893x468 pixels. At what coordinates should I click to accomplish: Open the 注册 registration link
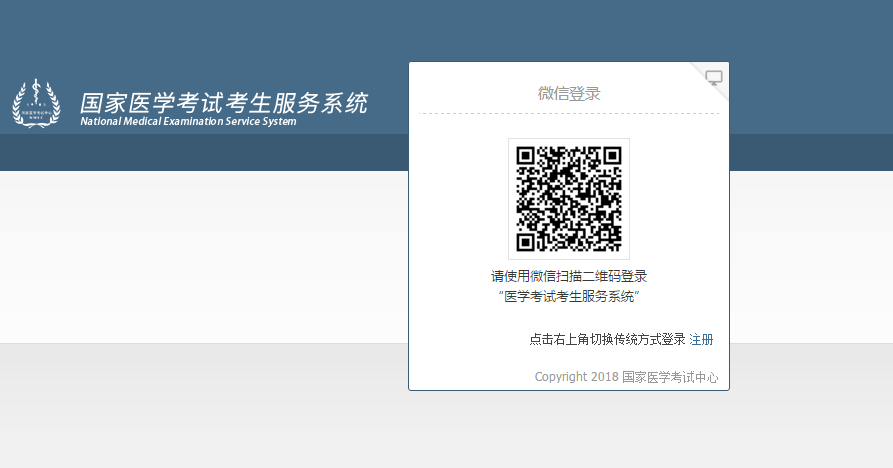(701, 339)
